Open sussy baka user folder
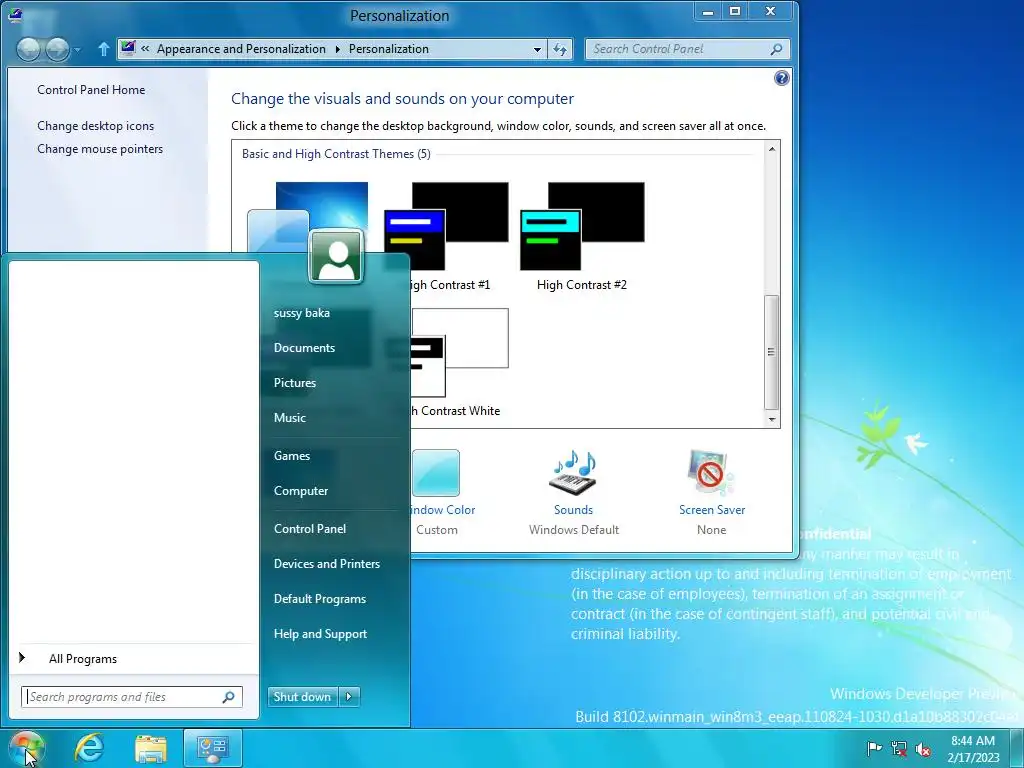The image size is (1024, 768). point(302,313)
